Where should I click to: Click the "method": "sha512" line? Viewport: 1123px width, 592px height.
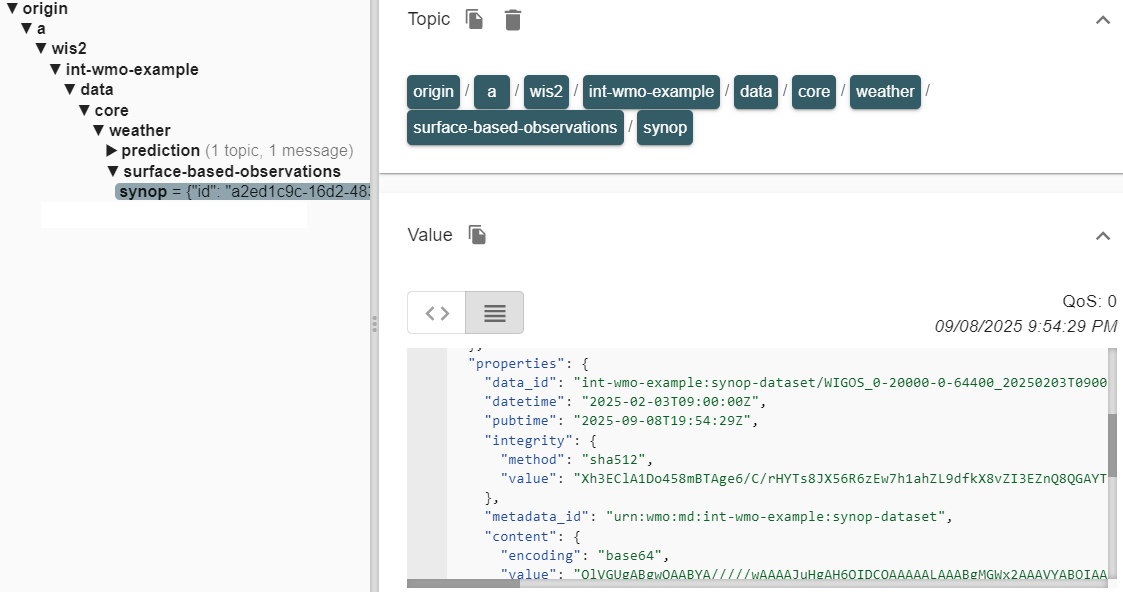click(577, 460)
